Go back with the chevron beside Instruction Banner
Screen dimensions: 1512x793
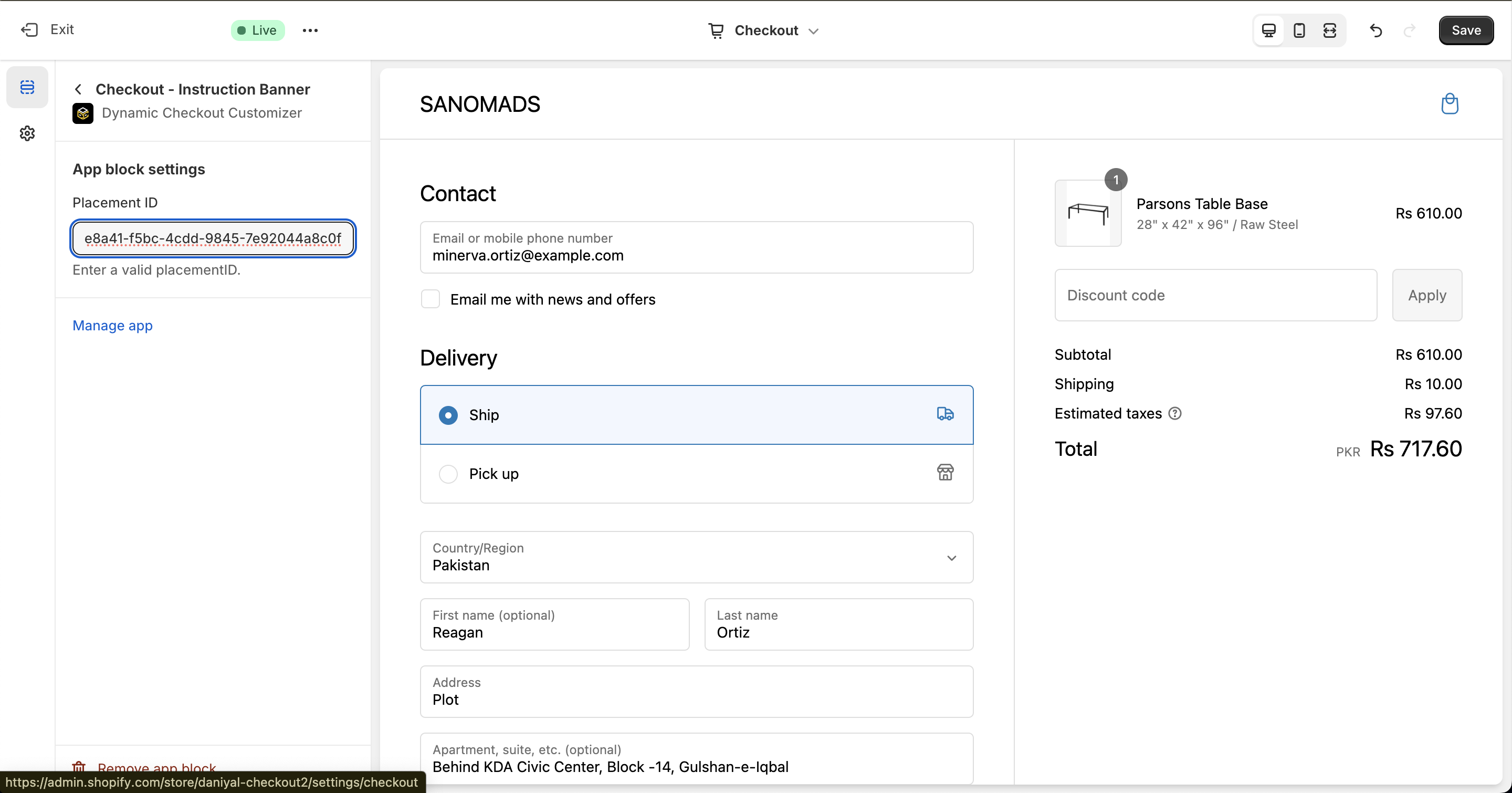tap(78, 89)
